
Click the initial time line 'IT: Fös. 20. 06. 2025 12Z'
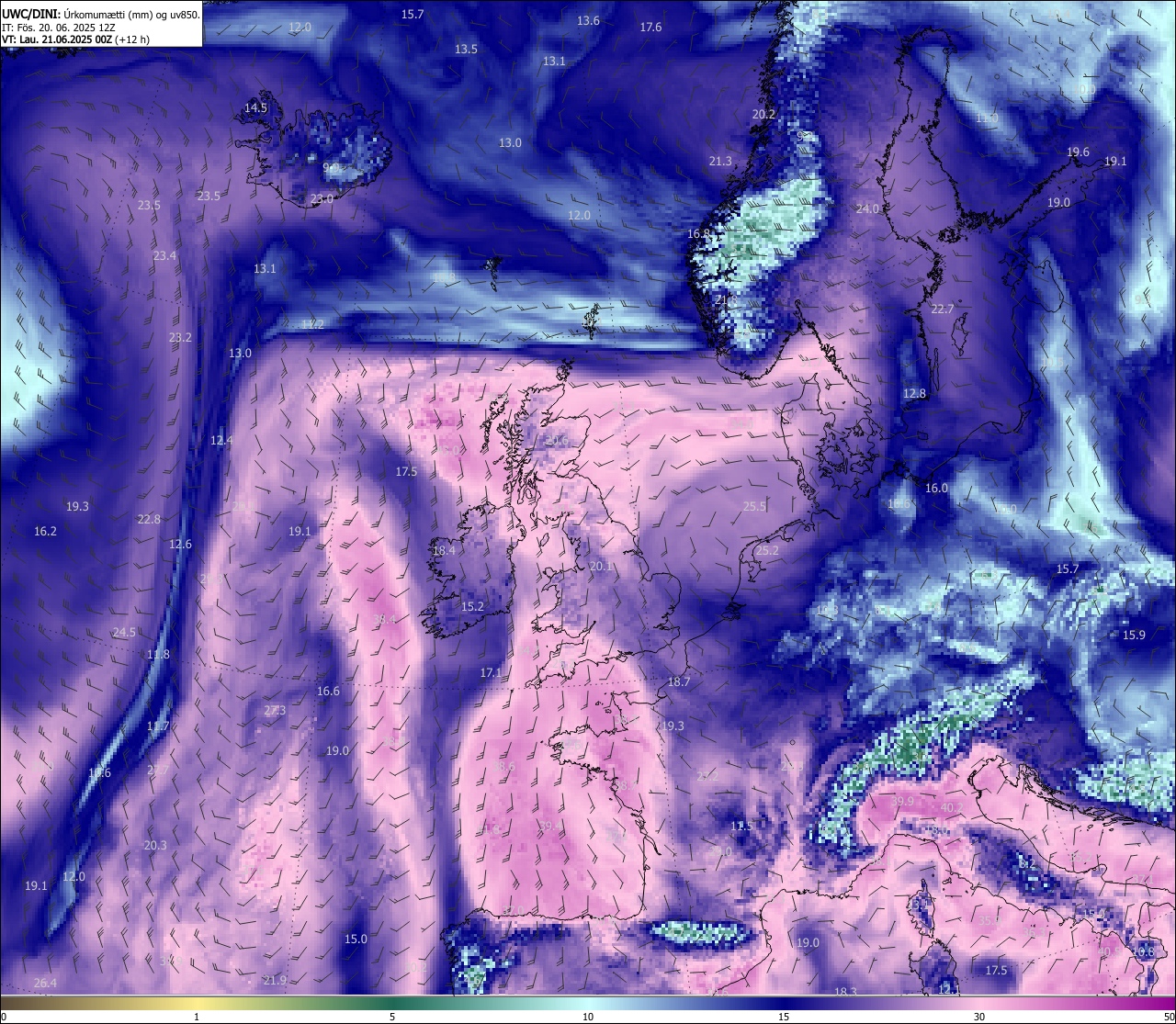pyautogui.click(x=59, y=28)
